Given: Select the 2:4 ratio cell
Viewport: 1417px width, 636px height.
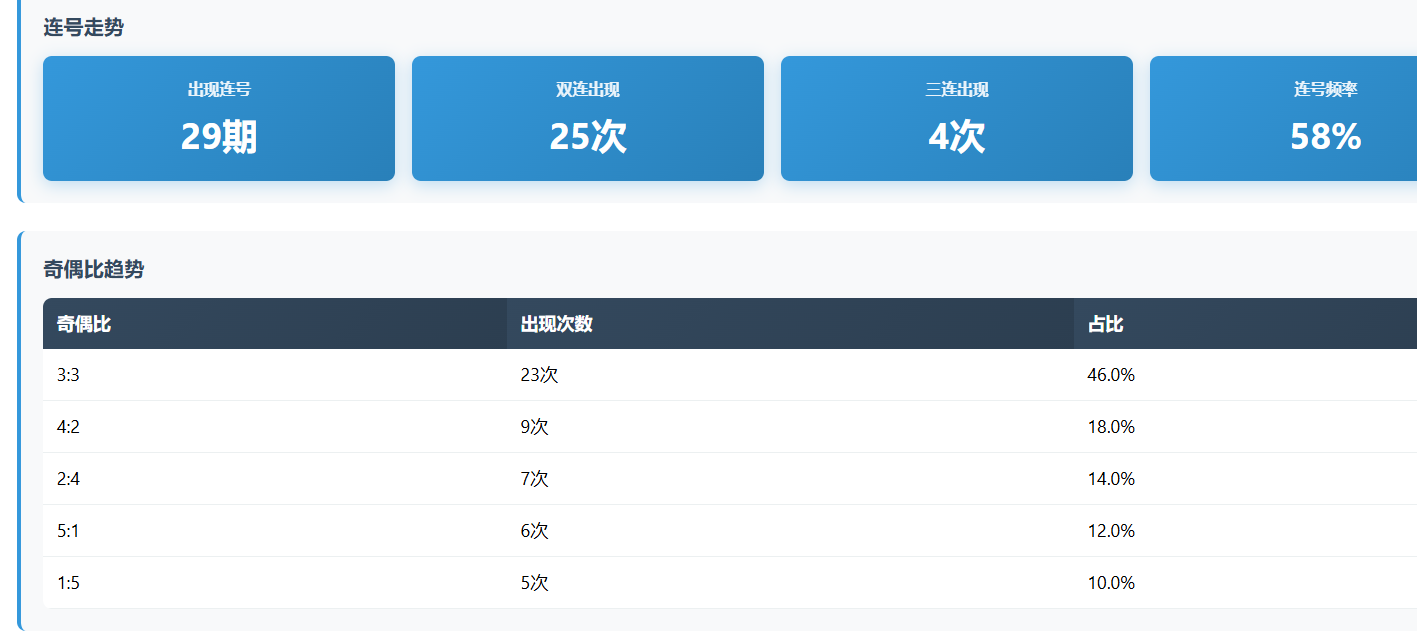Looking at the screenshot, I should click(x=68, y=479).
